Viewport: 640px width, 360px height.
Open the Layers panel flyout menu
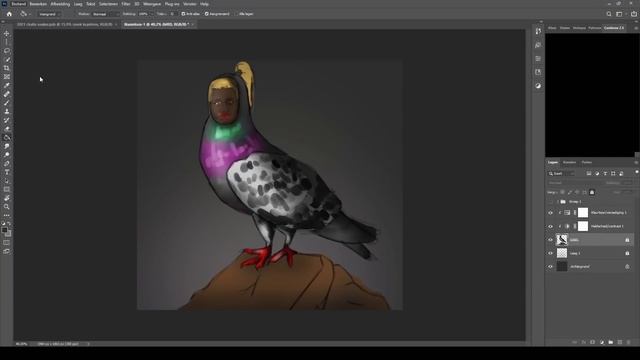[636, 162]
